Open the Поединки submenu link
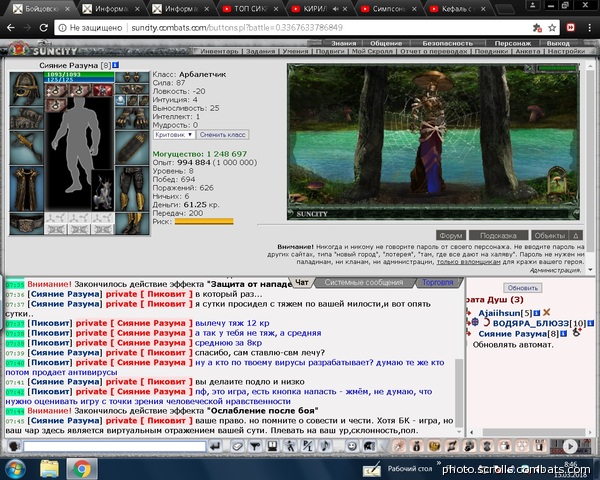This screenshot has height=480, width=600. [x=491, y=51]
